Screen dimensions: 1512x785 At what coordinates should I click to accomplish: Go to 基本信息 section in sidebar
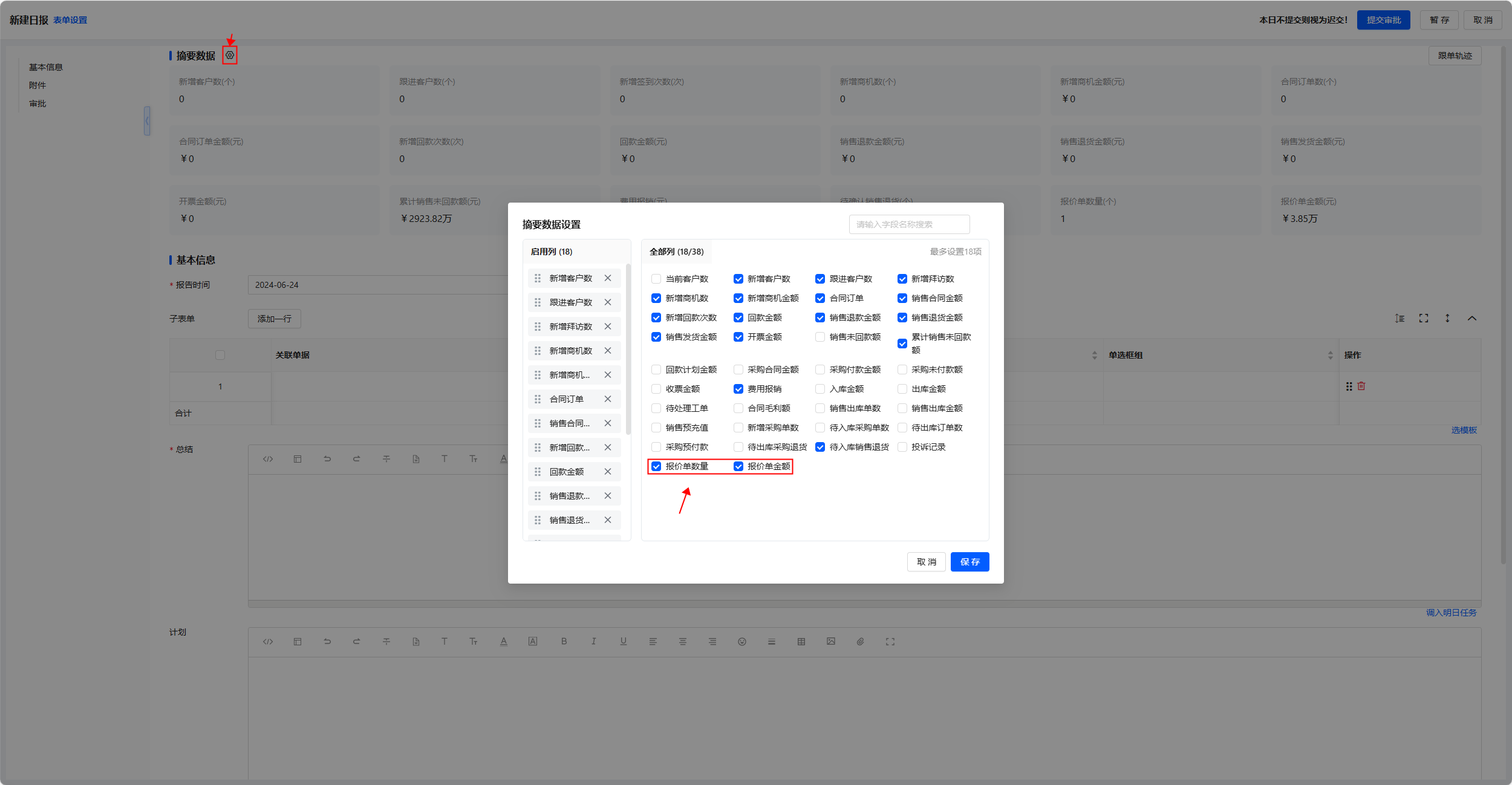46,67
